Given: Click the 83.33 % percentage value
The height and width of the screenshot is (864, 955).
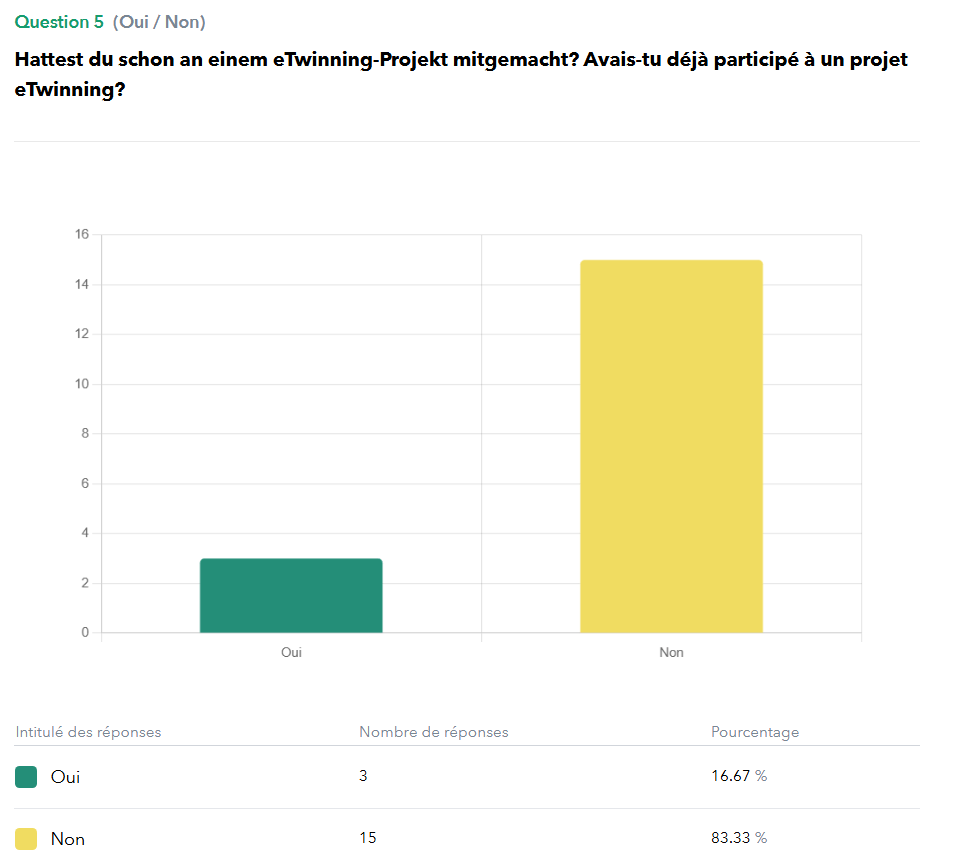Looking at the screenshot, I should (x=738, y=838).
